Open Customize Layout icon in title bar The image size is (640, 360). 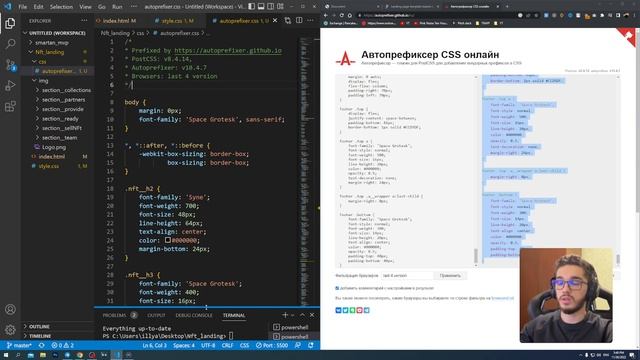[x=280, y=7]
